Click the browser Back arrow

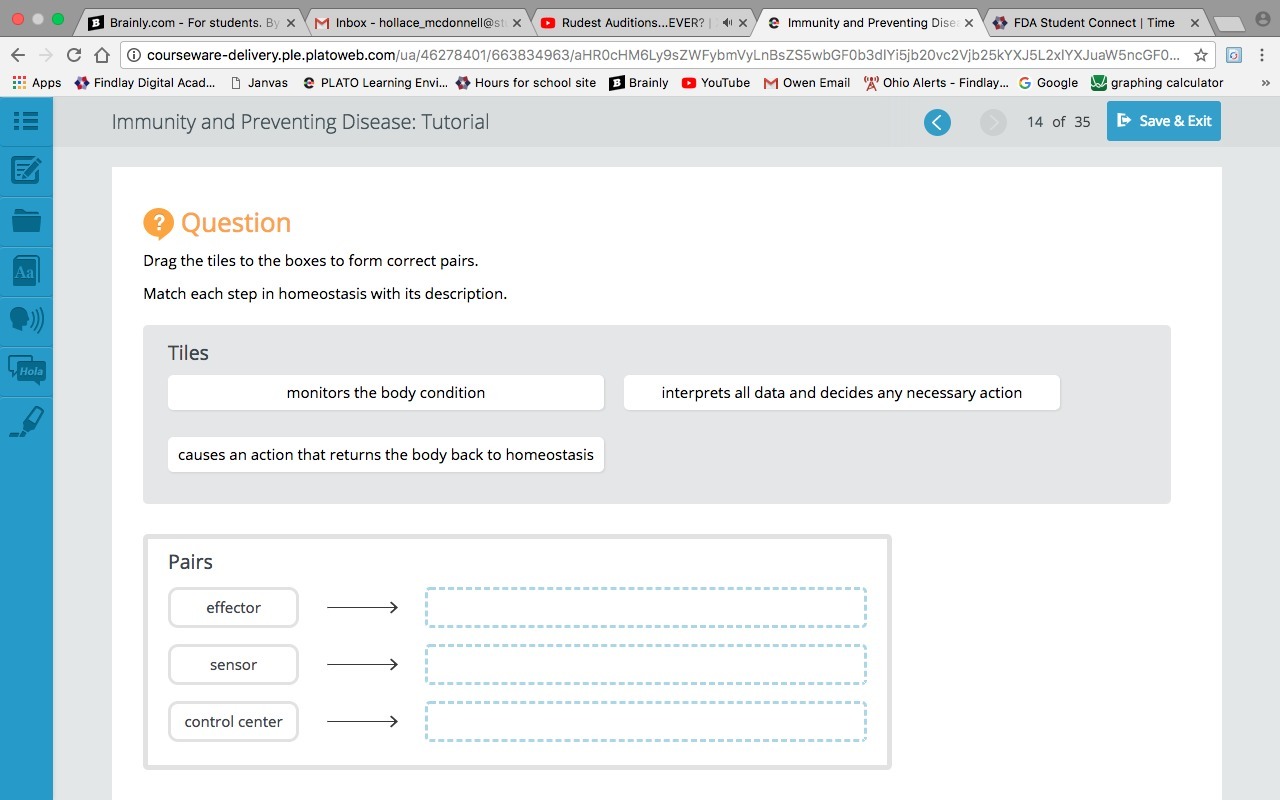pos(18,55)
